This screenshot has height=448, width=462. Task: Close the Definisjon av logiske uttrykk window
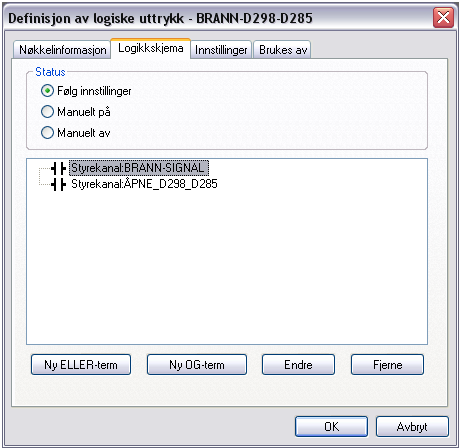443,17
